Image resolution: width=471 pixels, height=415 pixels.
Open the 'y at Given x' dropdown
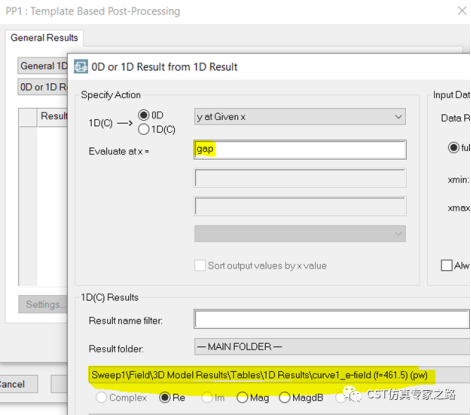(300, 117)
